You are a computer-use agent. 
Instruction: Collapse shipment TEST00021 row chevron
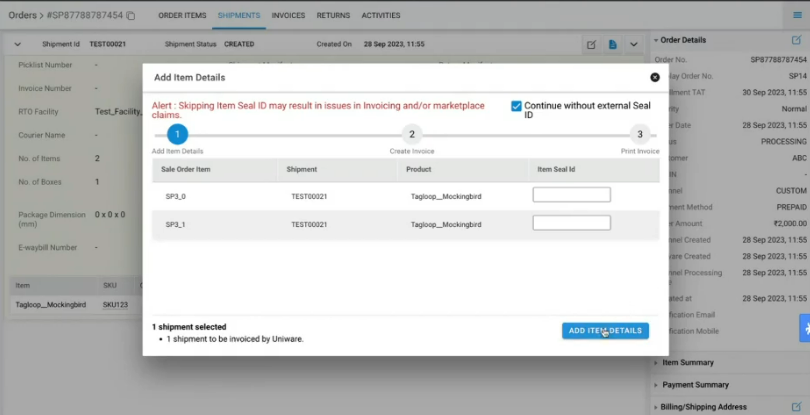coord(18,44)
